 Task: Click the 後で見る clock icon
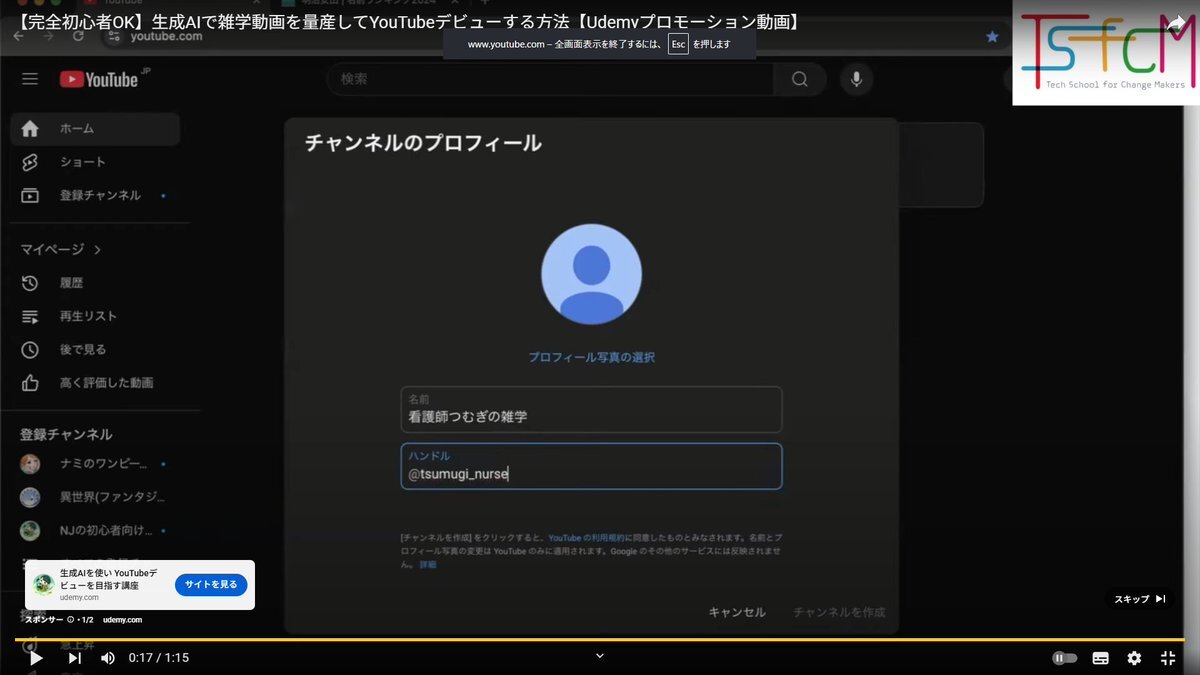click(30, 349)
